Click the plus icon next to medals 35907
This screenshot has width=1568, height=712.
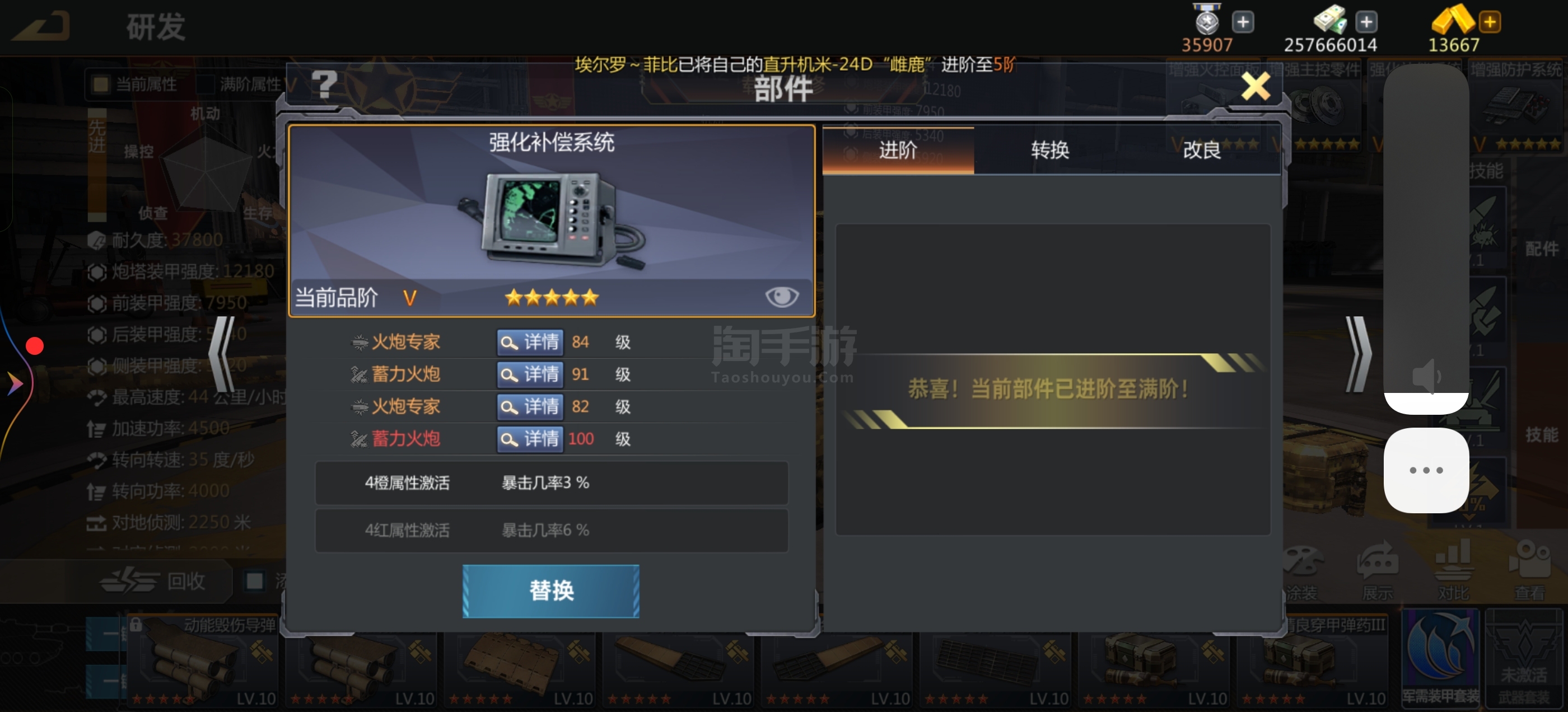pyautogui.click(x=1242, y=22)
